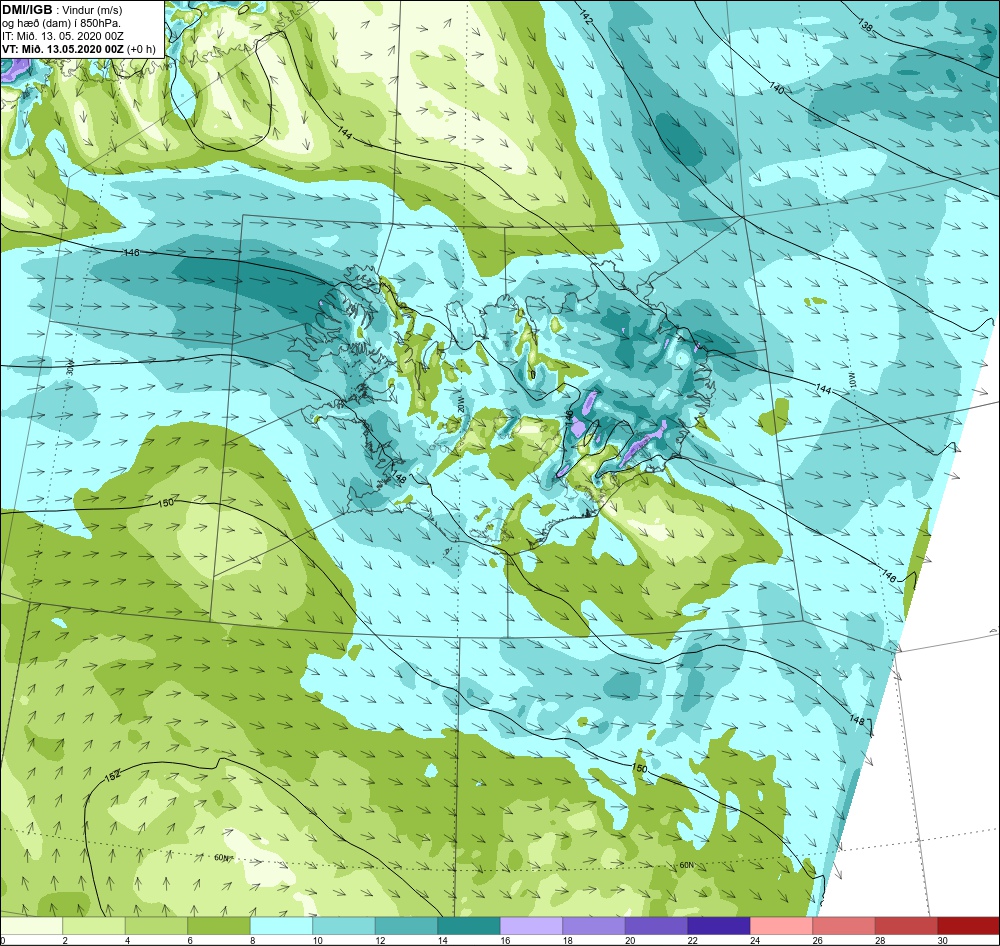Click the light pink 24–26 m/s legend swatch

(781, 926)
